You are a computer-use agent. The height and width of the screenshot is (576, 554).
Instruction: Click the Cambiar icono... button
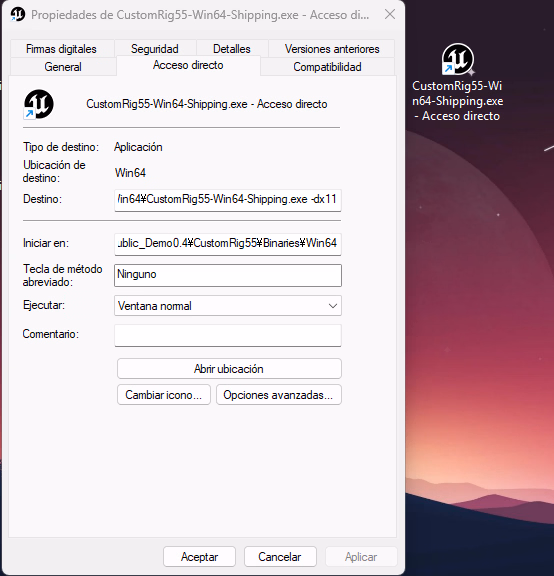[x=164, y=395]
